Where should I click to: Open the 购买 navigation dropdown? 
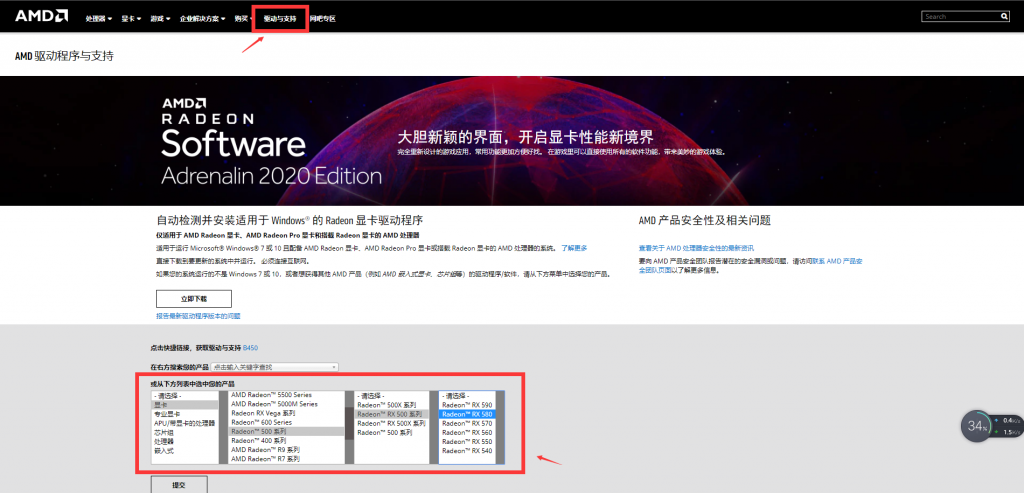244,19
